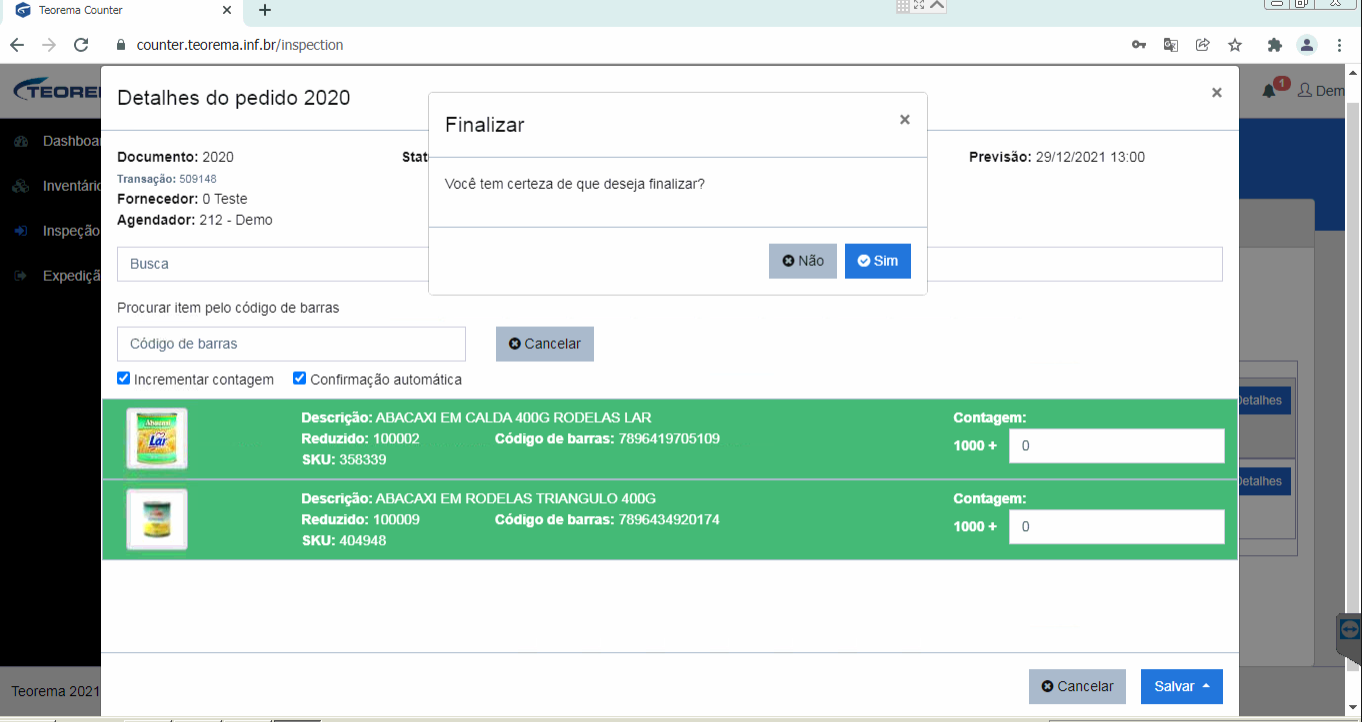Open Dashboard in the sidebar

[x=72, y=141]
